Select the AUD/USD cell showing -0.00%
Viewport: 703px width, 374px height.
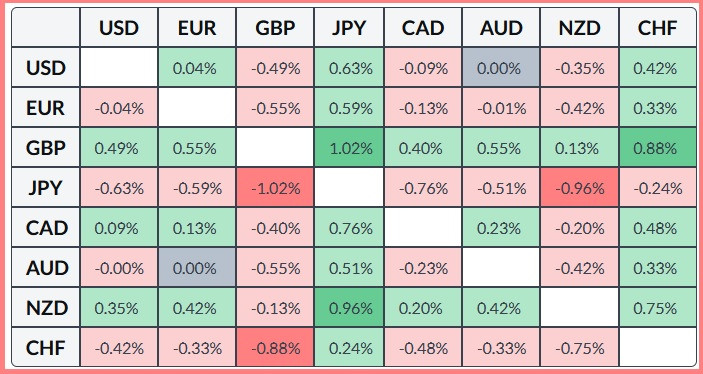119,268
